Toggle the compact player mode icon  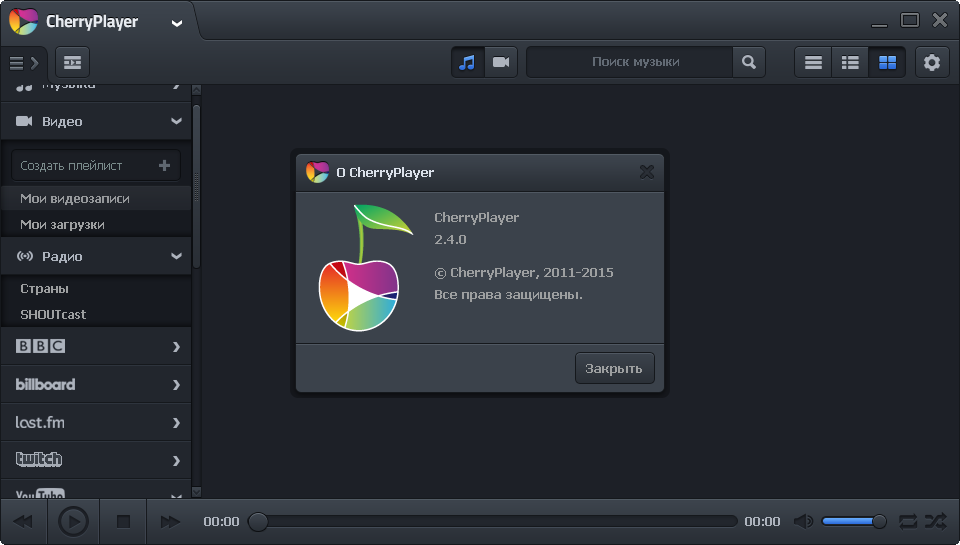[x=72, y=62]
